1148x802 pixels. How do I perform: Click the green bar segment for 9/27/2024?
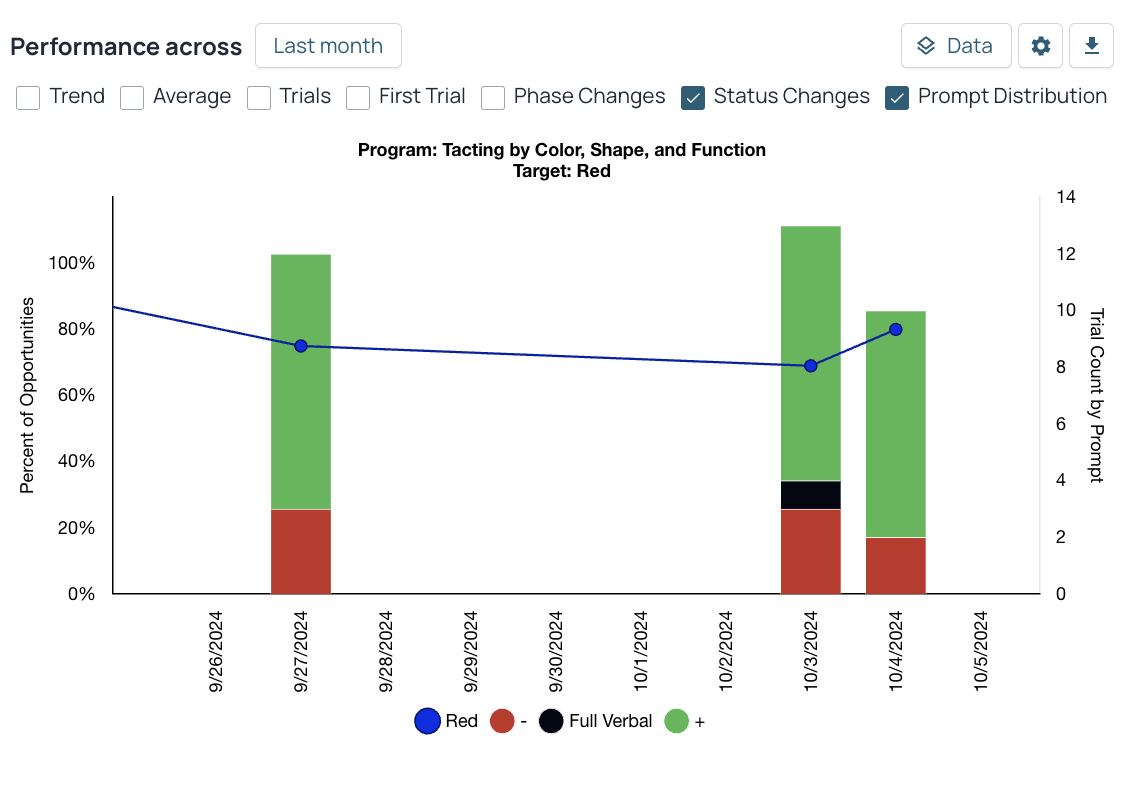point(301,420)
